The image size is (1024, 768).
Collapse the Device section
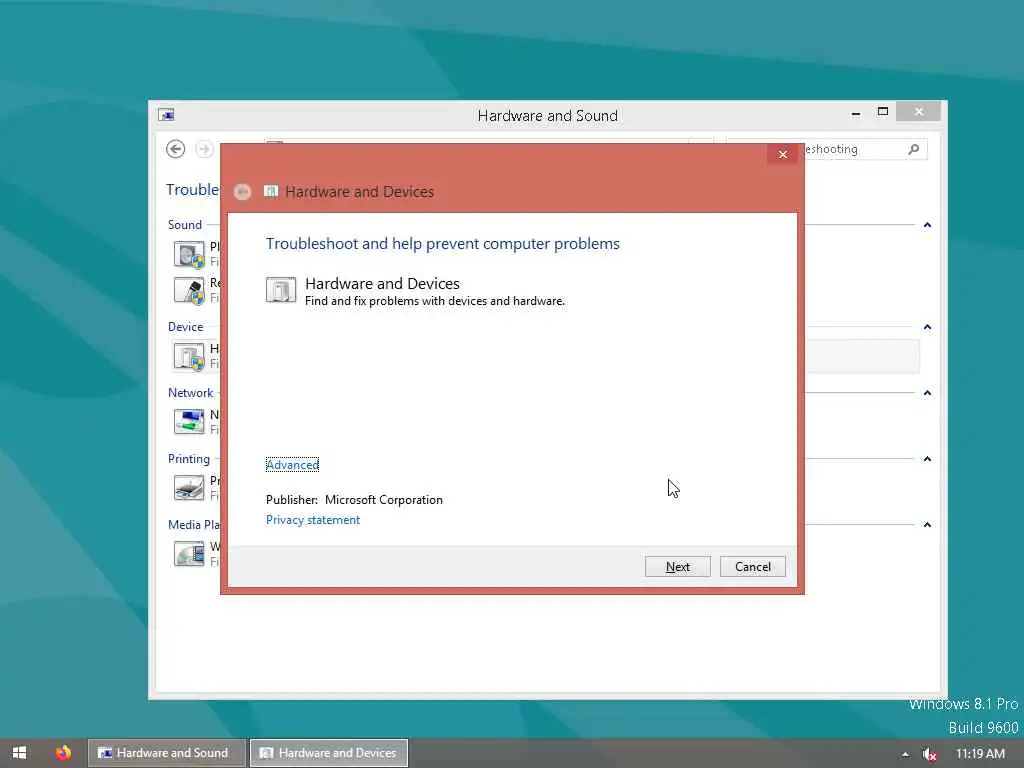point(927,327)
